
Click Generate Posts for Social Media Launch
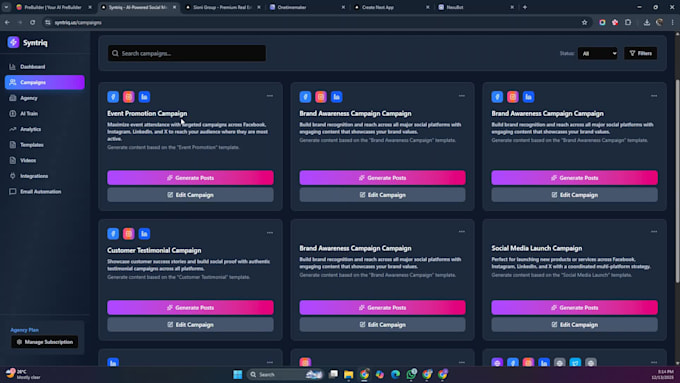coord(574,308)
